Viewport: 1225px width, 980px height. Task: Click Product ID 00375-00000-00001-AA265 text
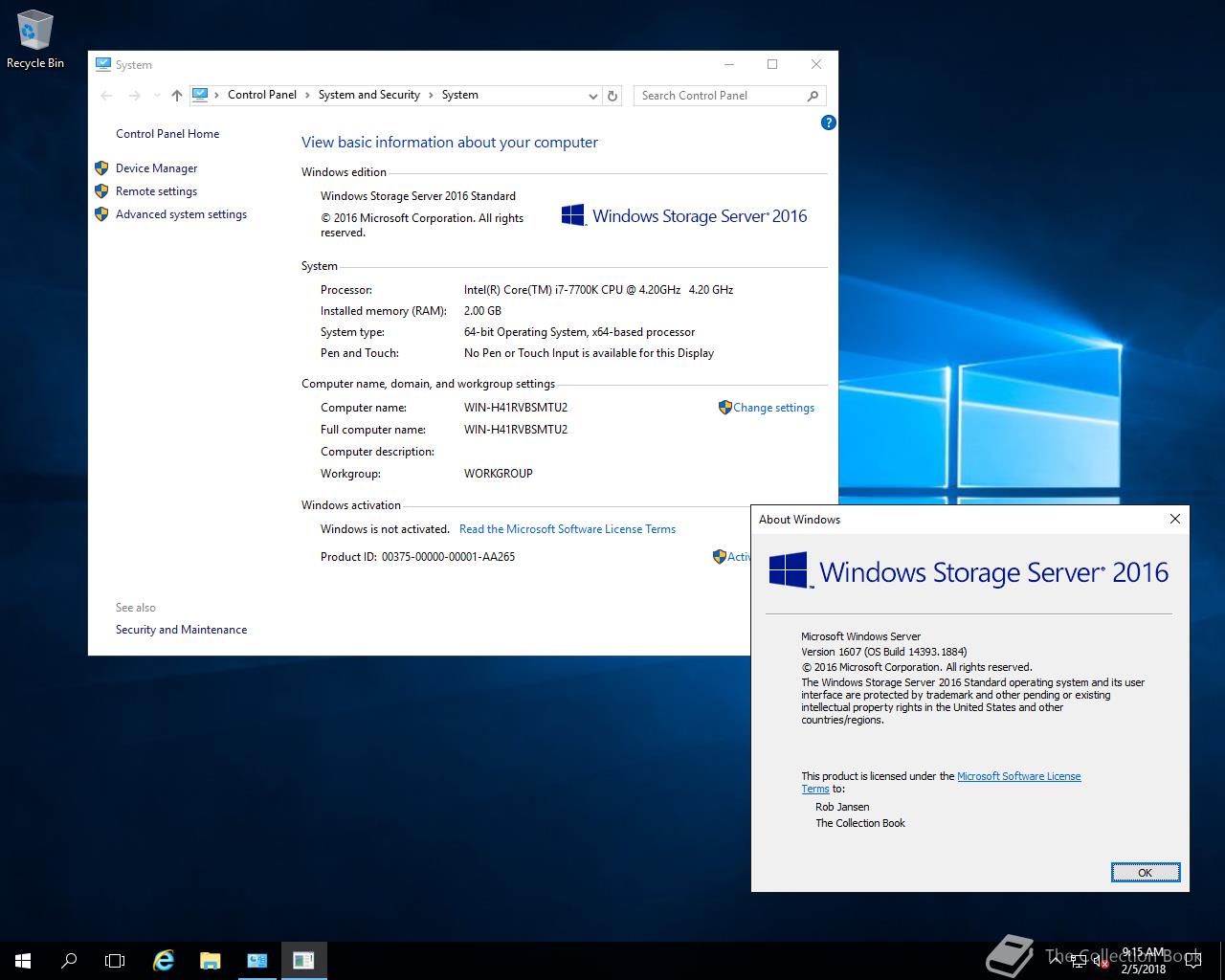417,557
